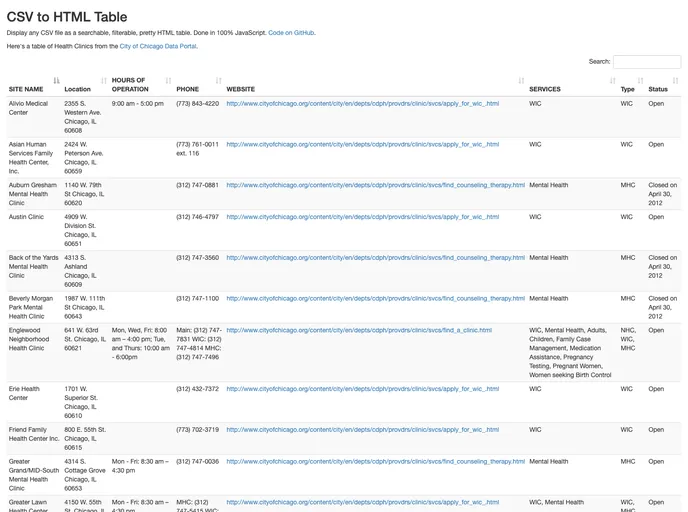Sort by the SERVICES column arrow icon
The height and width of the screenshot is (512, 688).
point(613,80)
